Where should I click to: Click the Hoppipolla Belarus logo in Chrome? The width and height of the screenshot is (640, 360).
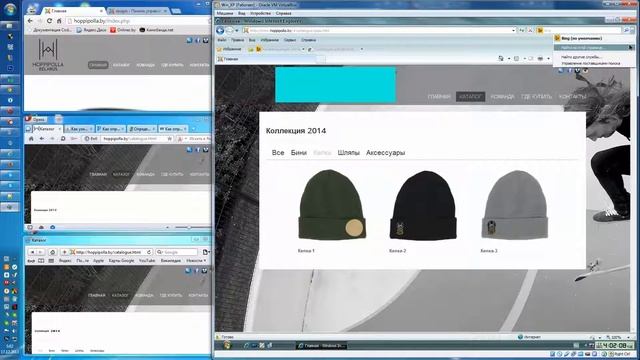pyautogui.click(x=48, y=55)
